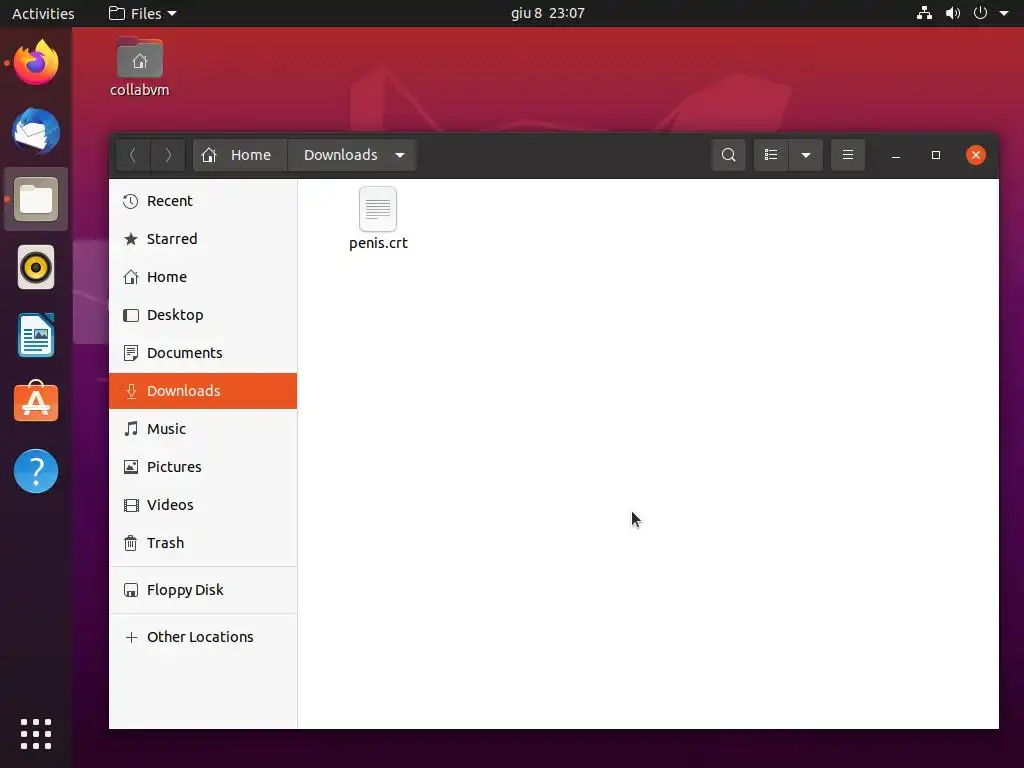Open Pictures in the sidebar
Image resolution: width=1024 pixels, height=768 pixels.
point(203,466)
